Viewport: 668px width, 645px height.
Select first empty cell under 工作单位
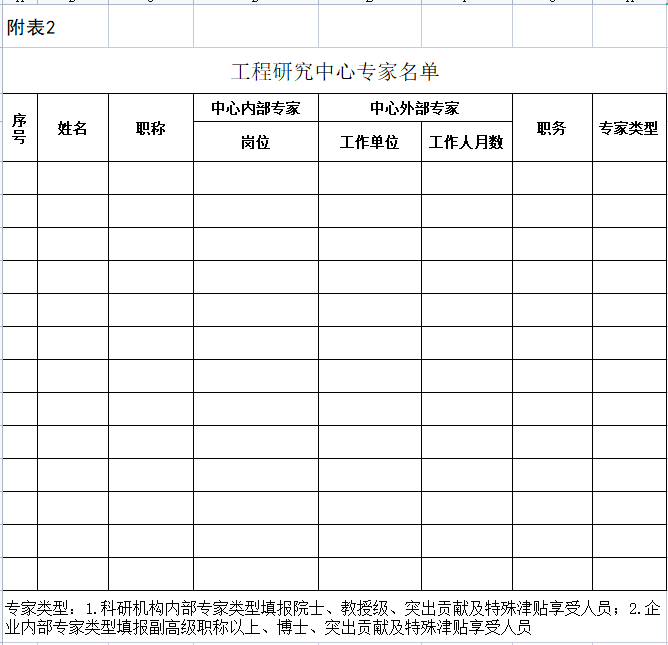point(369,178)
